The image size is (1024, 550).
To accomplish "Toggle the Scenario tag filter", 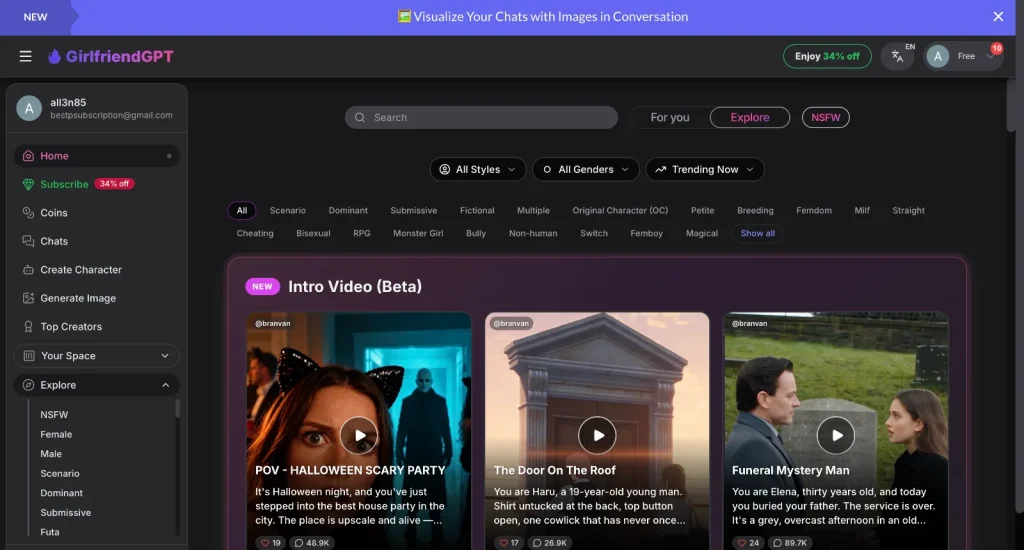I will point(287,210).
